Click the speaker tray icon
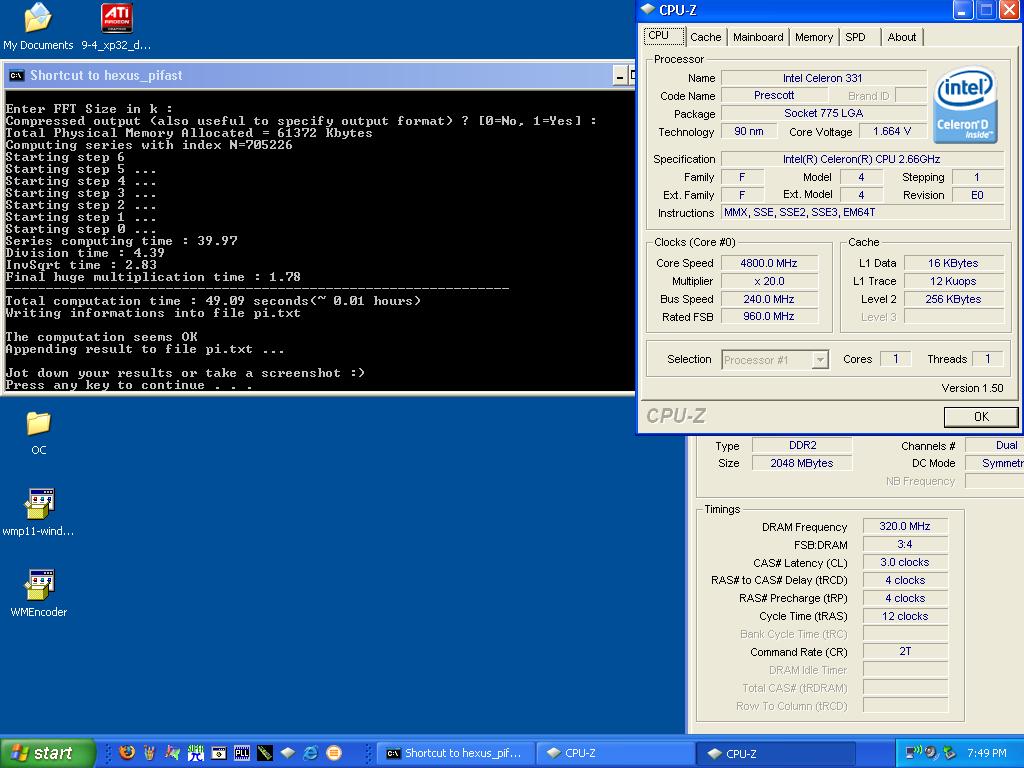Image resolution: width=1024 pixels, height=768 pixels. tap(931, 753)
